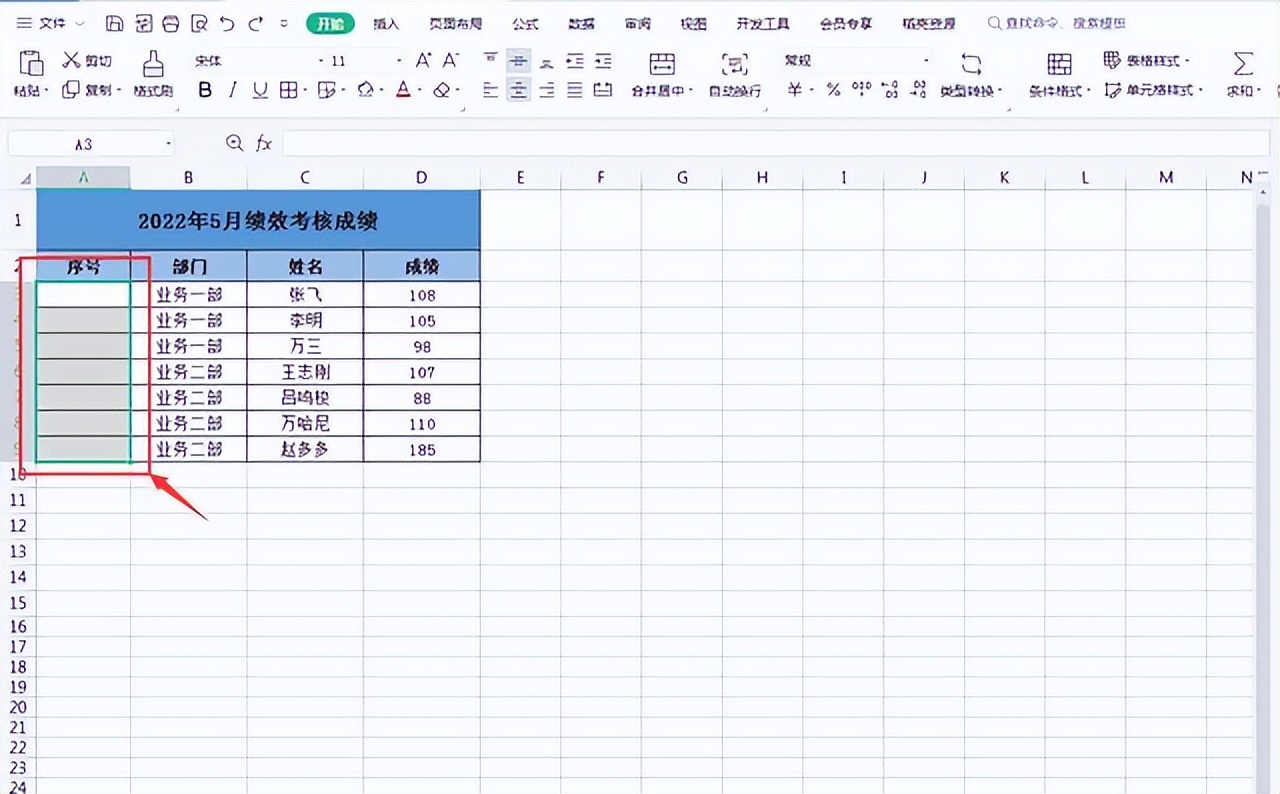Click the title cell 2022年5月绩效考核成绩
The width and height of the screenshot is (1280, 794).
(258, 220)
